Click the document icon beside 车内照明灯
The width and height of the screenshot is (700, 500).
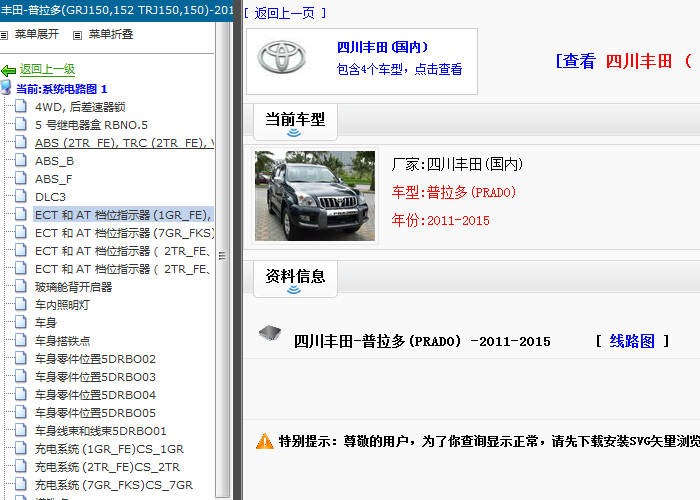coord(21,304)
